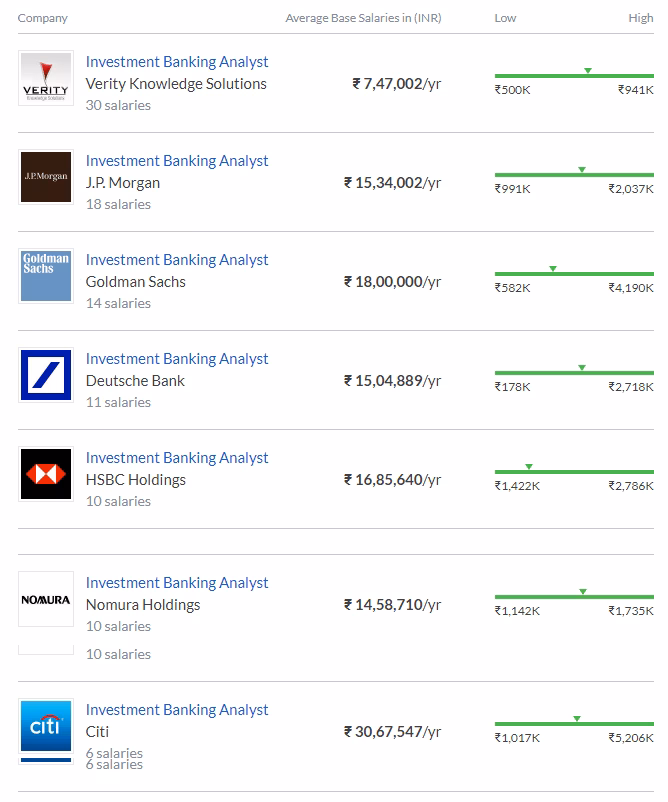The height and width of the screenshot is (802, 668).
Task: Click the HSBC Holdings hexagon logo
Action: (x=47, y=473)
